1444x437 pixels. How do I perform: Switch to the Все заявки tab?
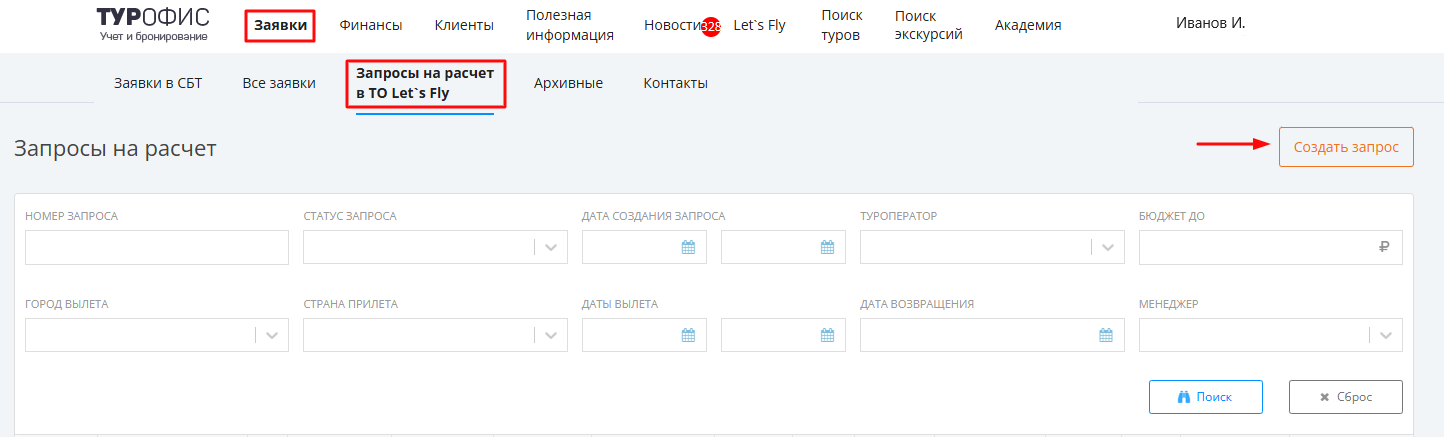click(x=279, y=83)
